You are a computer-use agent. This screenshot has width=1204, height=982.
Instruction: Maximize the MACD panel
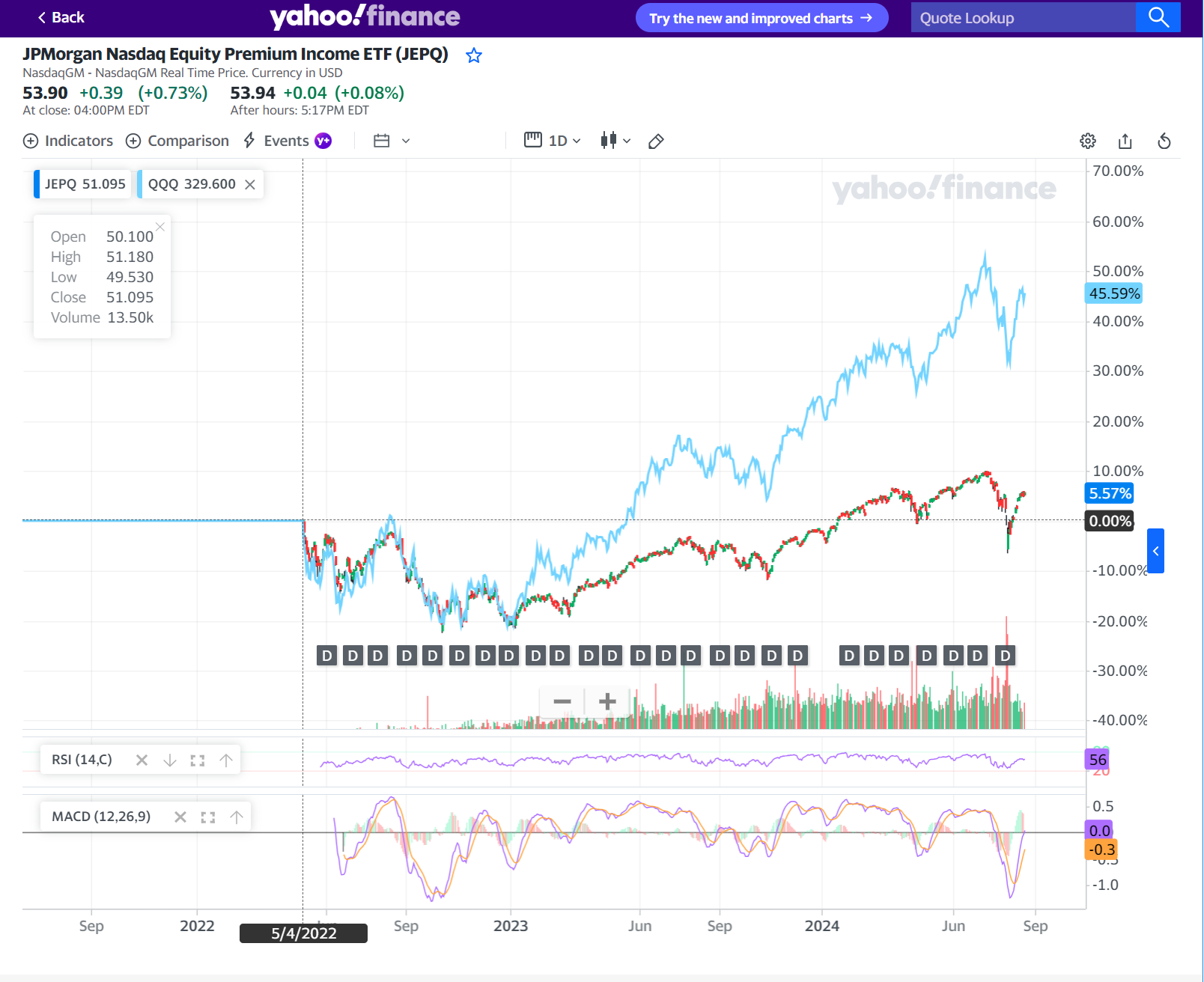208,817
